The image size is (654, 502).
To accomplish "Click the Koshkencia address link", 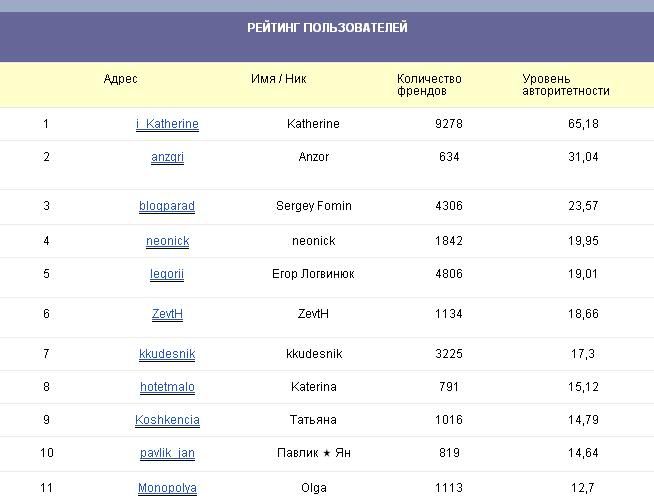I will point(167,420).
